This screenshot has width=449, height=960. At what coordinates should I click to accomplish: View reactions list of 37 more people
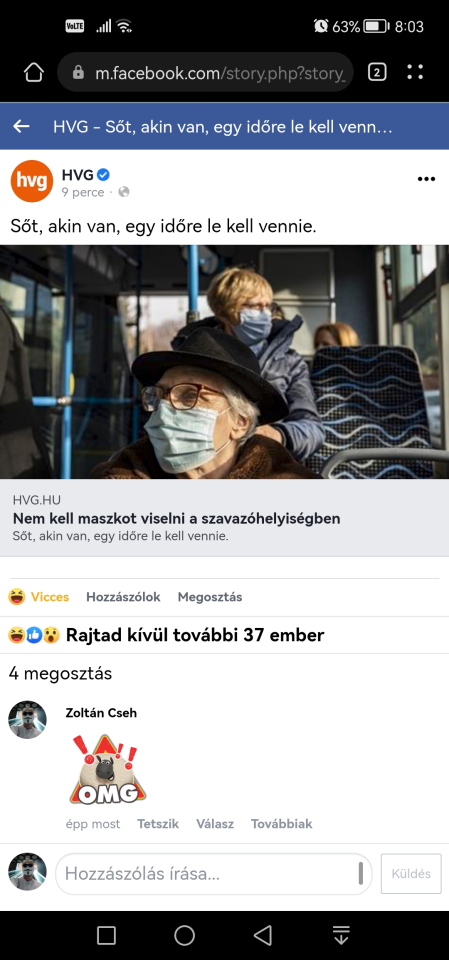[166, 635]
